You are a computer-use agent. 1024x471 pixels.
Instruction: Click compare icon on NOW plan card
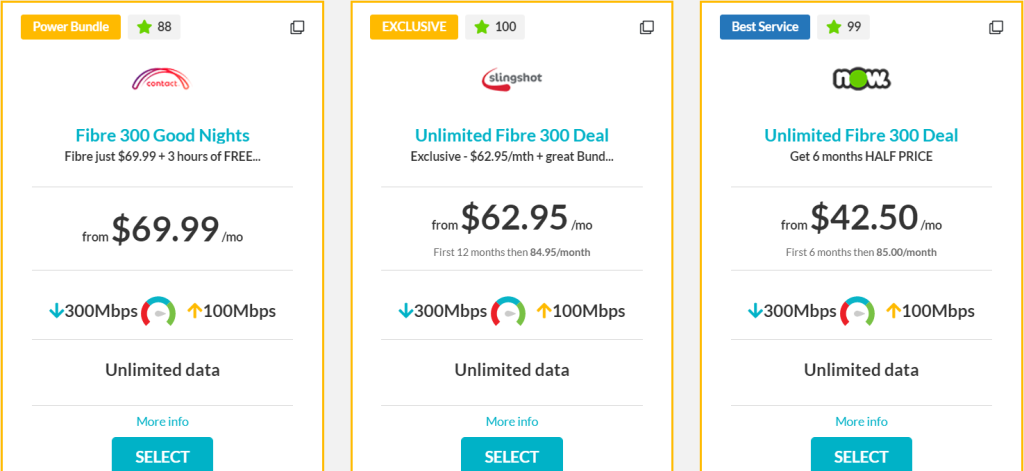click(996, 27)
